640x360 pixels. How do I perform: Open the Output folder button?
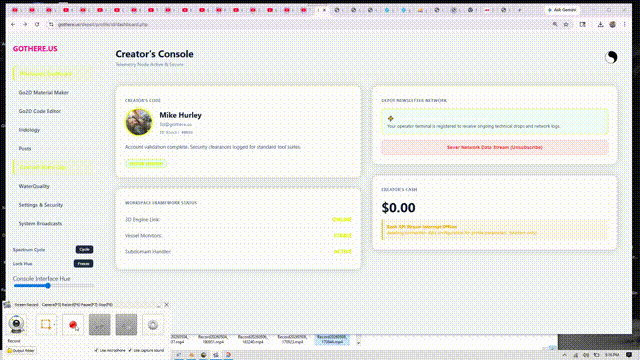point(21,350)
